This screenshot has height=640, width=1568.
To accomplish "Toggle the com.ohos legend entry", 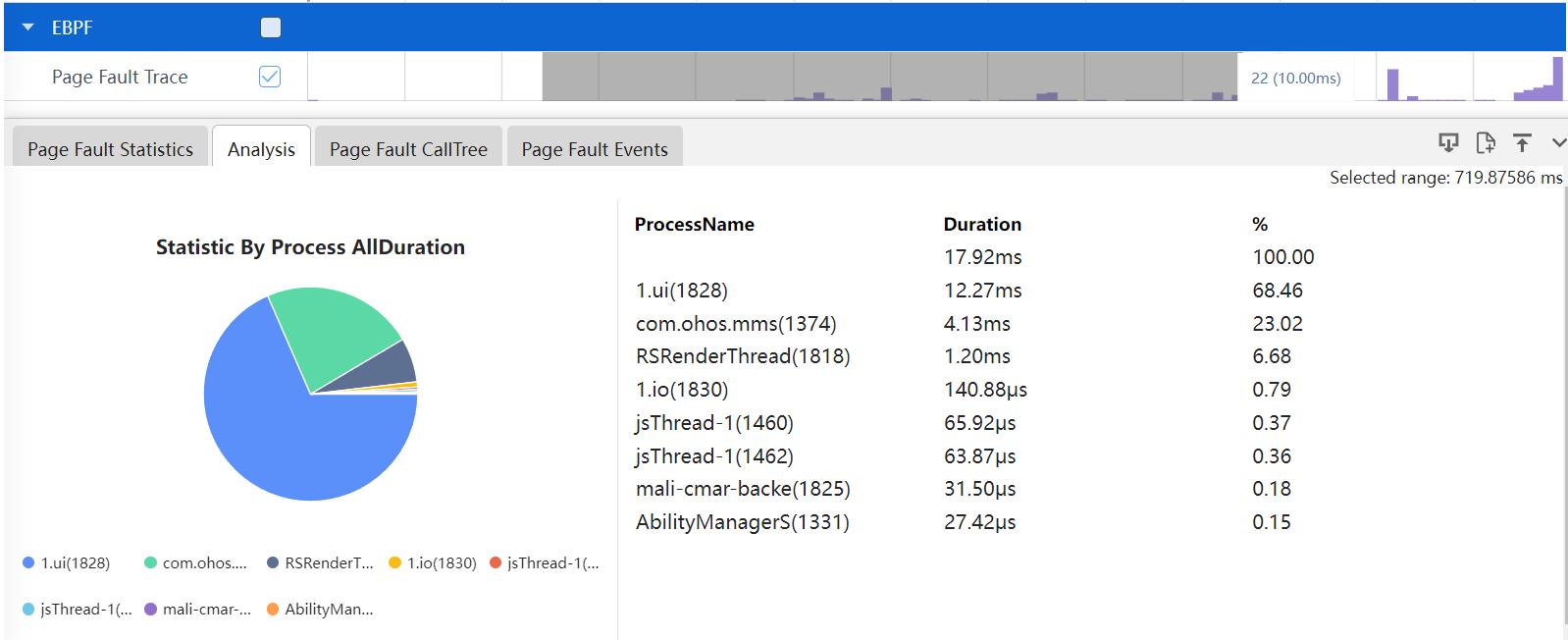I will click(195, 562).
